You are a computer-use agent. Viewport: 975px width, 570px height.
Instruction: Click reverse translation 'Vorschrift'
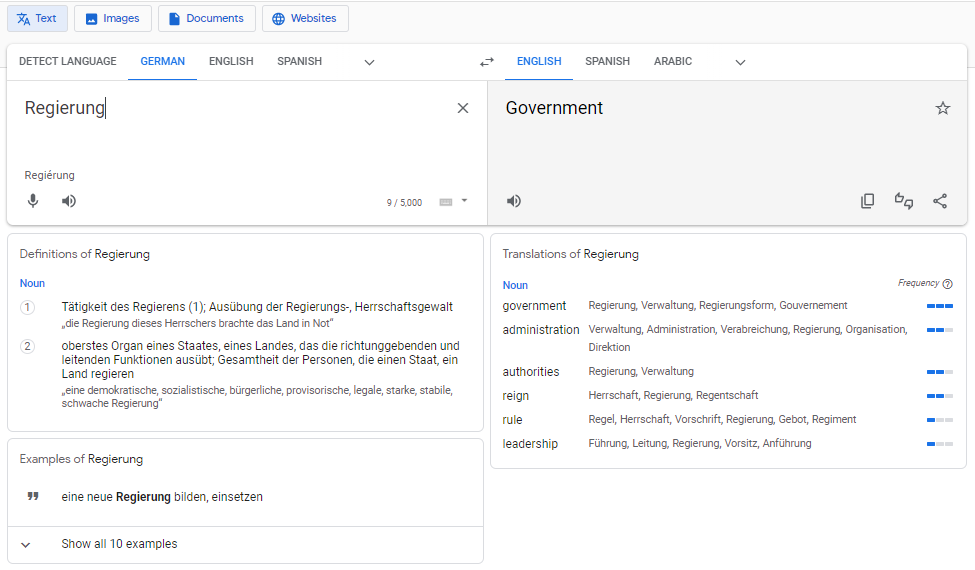pos(698,420)
